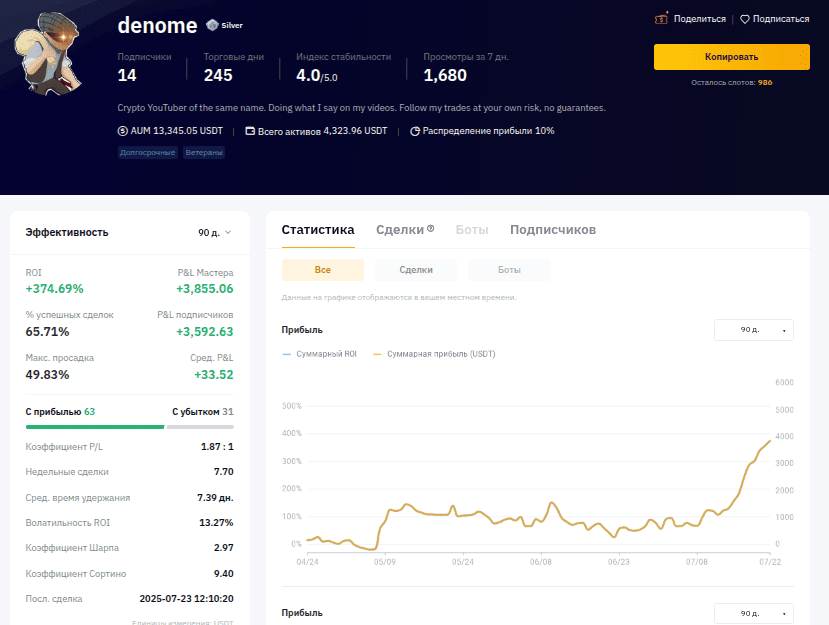Image resolution: width=829 pixels, height=625 pixels.
Task: Click the success rate value 65.71%
Action: tap(47, 332)
